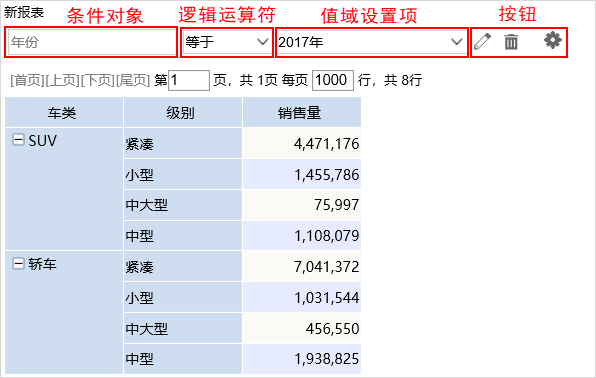Collapse the SUV row group
The image size is (596, 378).
tap(18, 140)
